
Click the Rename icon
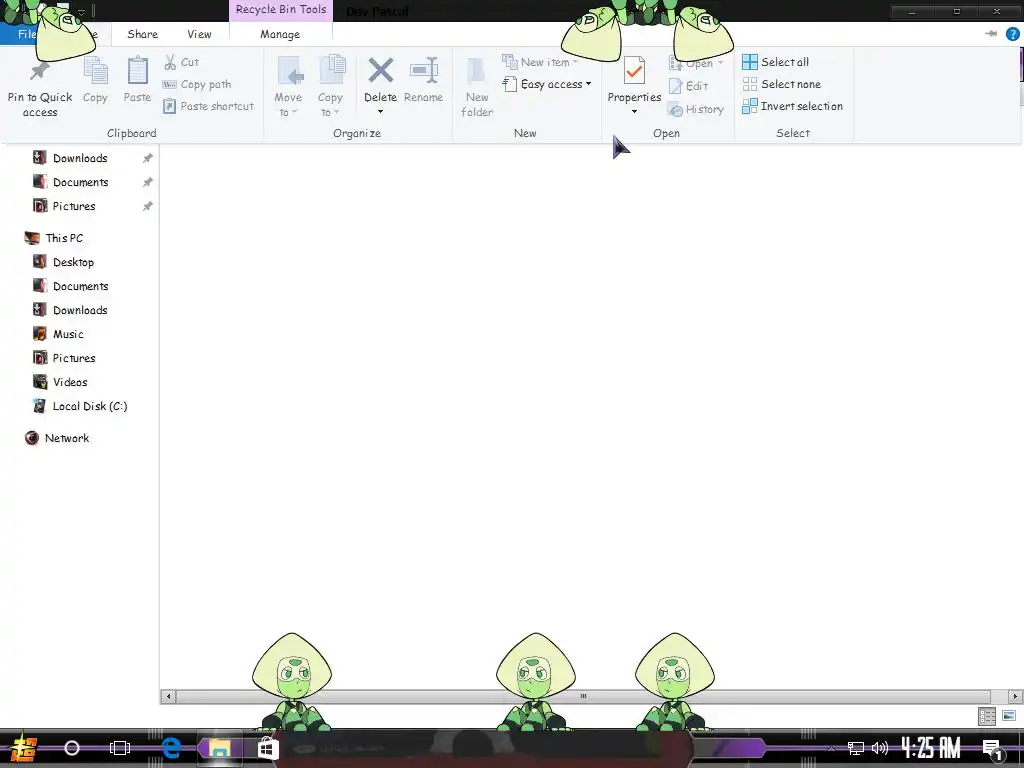(x=423, y=71)
